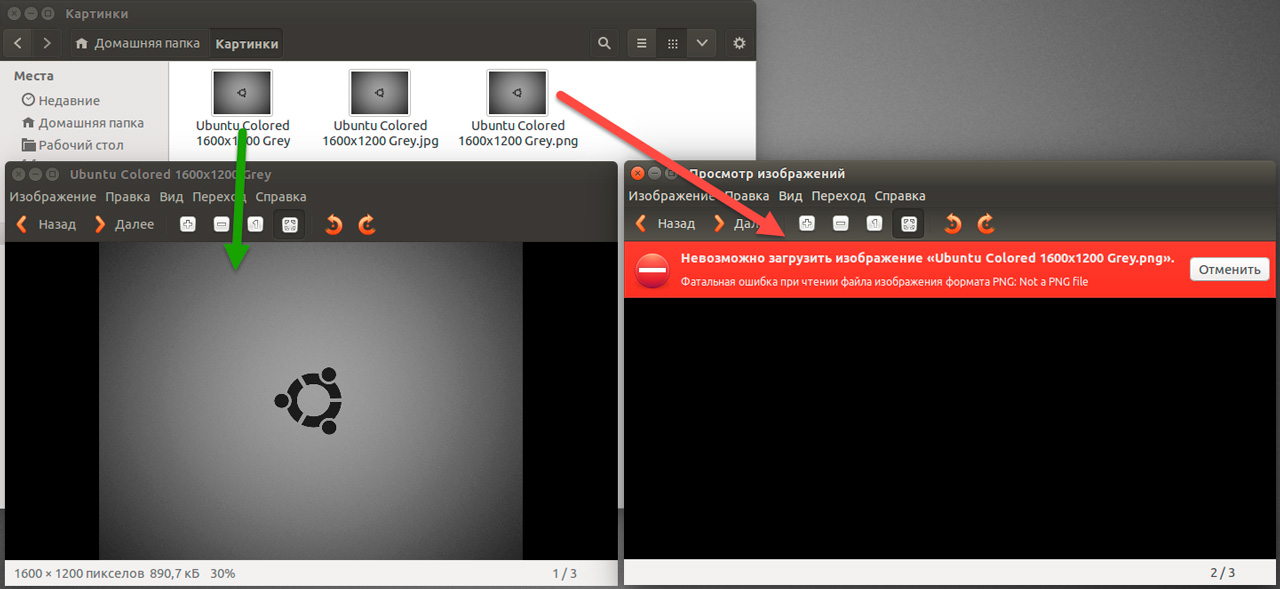Open search in the file manager
The width and height of the screenshot is (1280, 589).
(604, 44)
